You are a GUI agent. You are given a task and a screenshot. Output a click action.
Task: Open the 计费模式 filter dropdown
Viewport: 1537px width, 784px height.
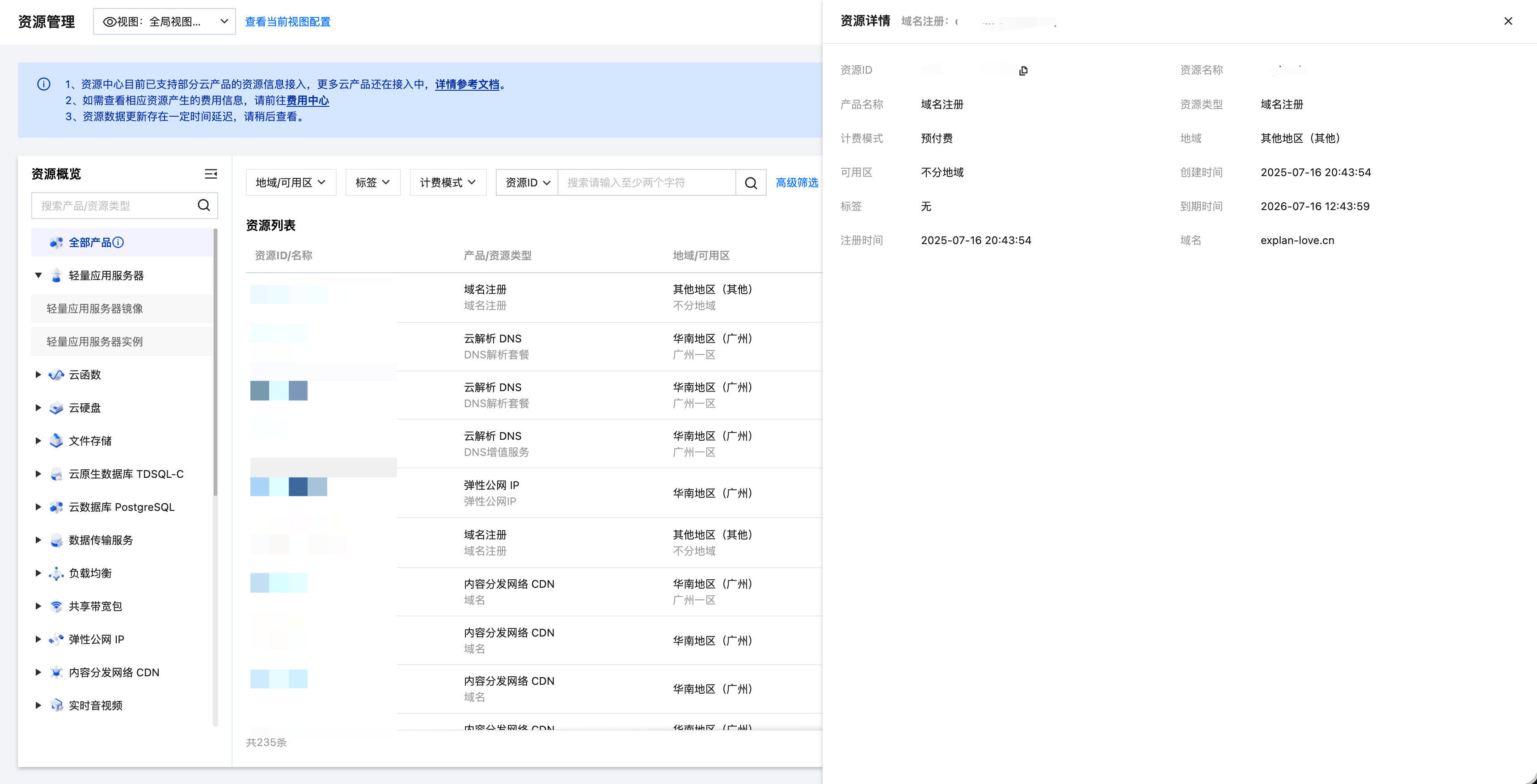(x=448, y=182)
